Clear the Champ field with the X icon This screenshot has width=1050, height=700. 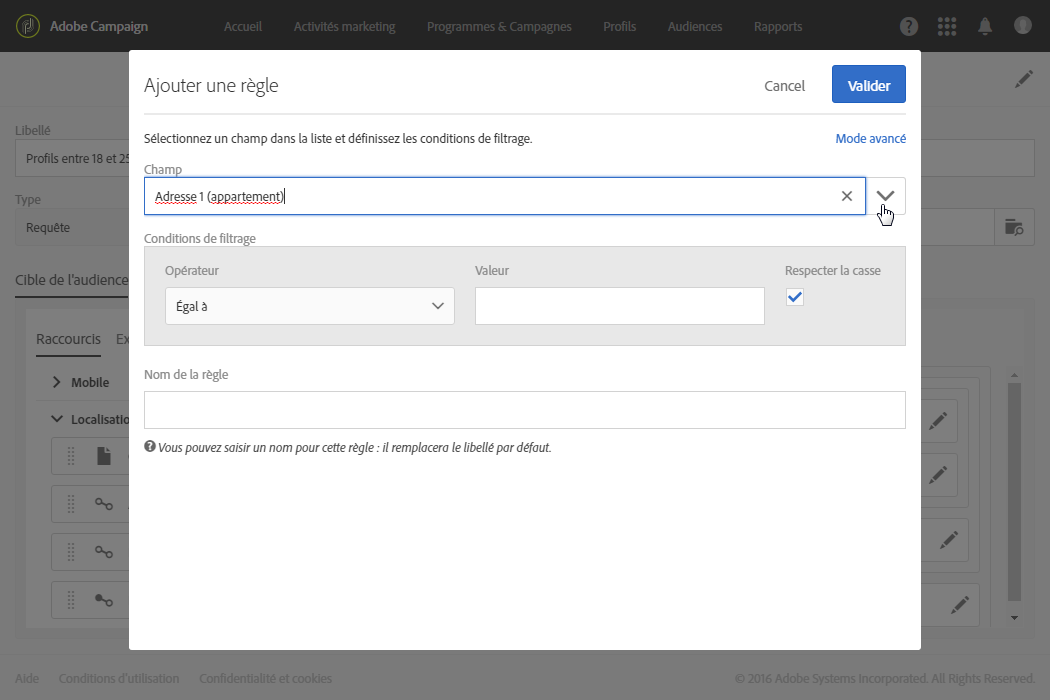pos(847,196)
